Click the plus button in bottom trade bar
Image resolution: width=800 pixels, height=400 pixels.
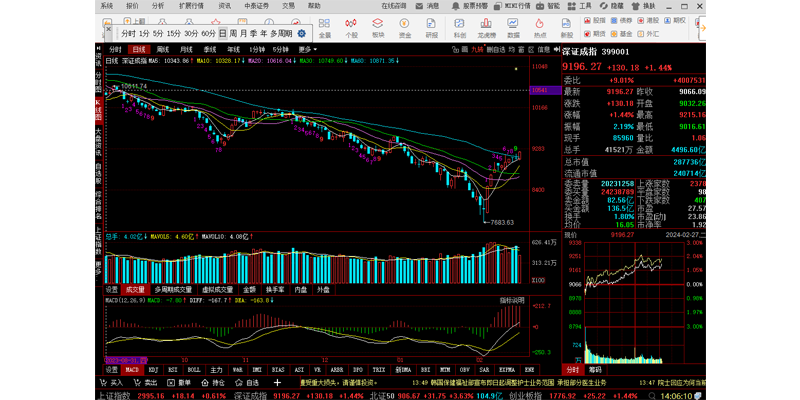(x=278, y=382)
